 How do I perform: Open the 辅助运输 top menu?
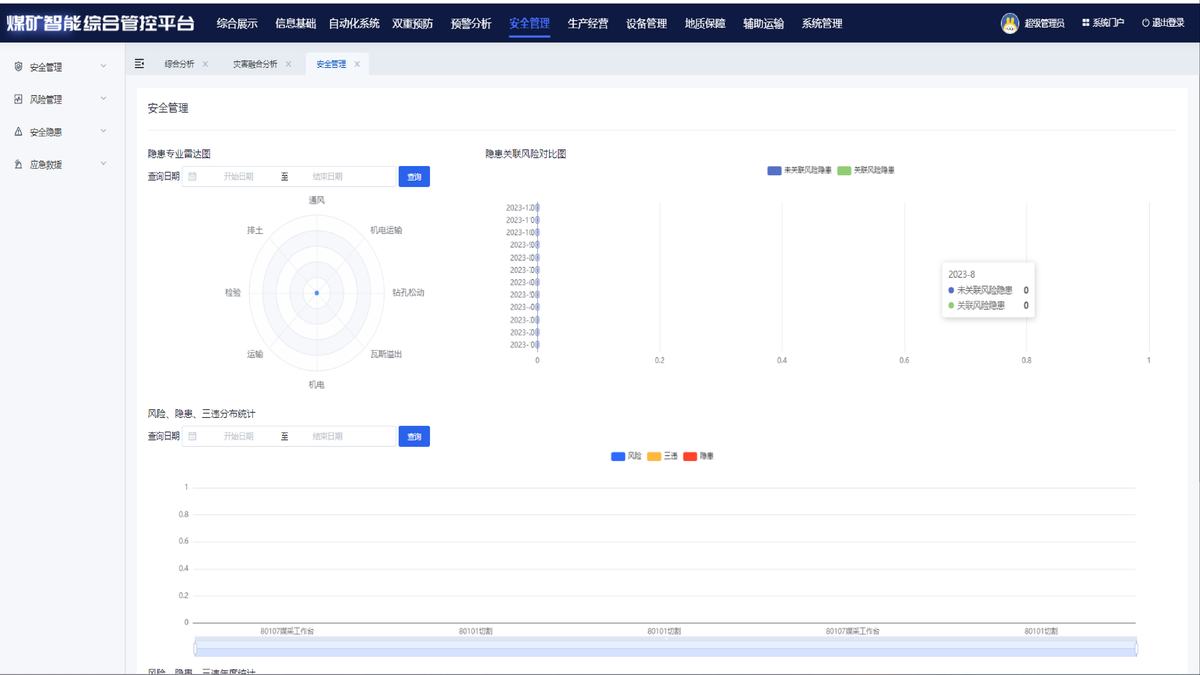(763, 23)
